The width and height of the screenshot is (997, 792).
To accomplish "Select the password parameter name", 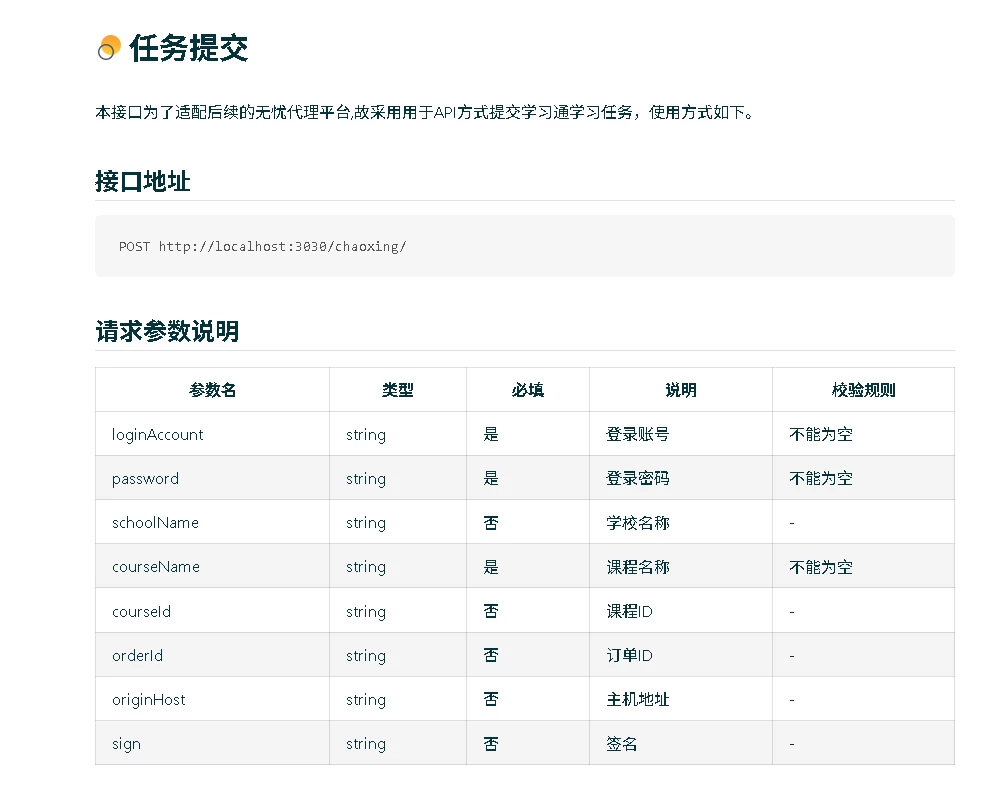I will [x=144, y=478].
